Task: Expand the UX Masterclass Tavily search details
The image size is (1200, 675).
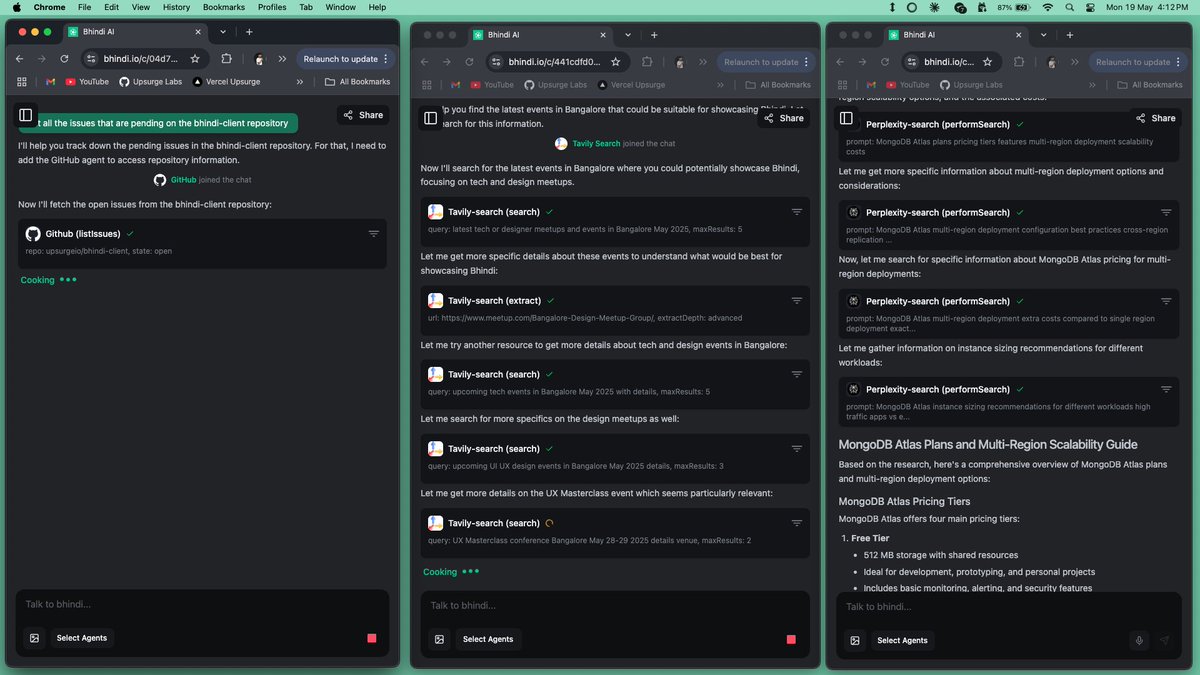Action: [797, 523]
